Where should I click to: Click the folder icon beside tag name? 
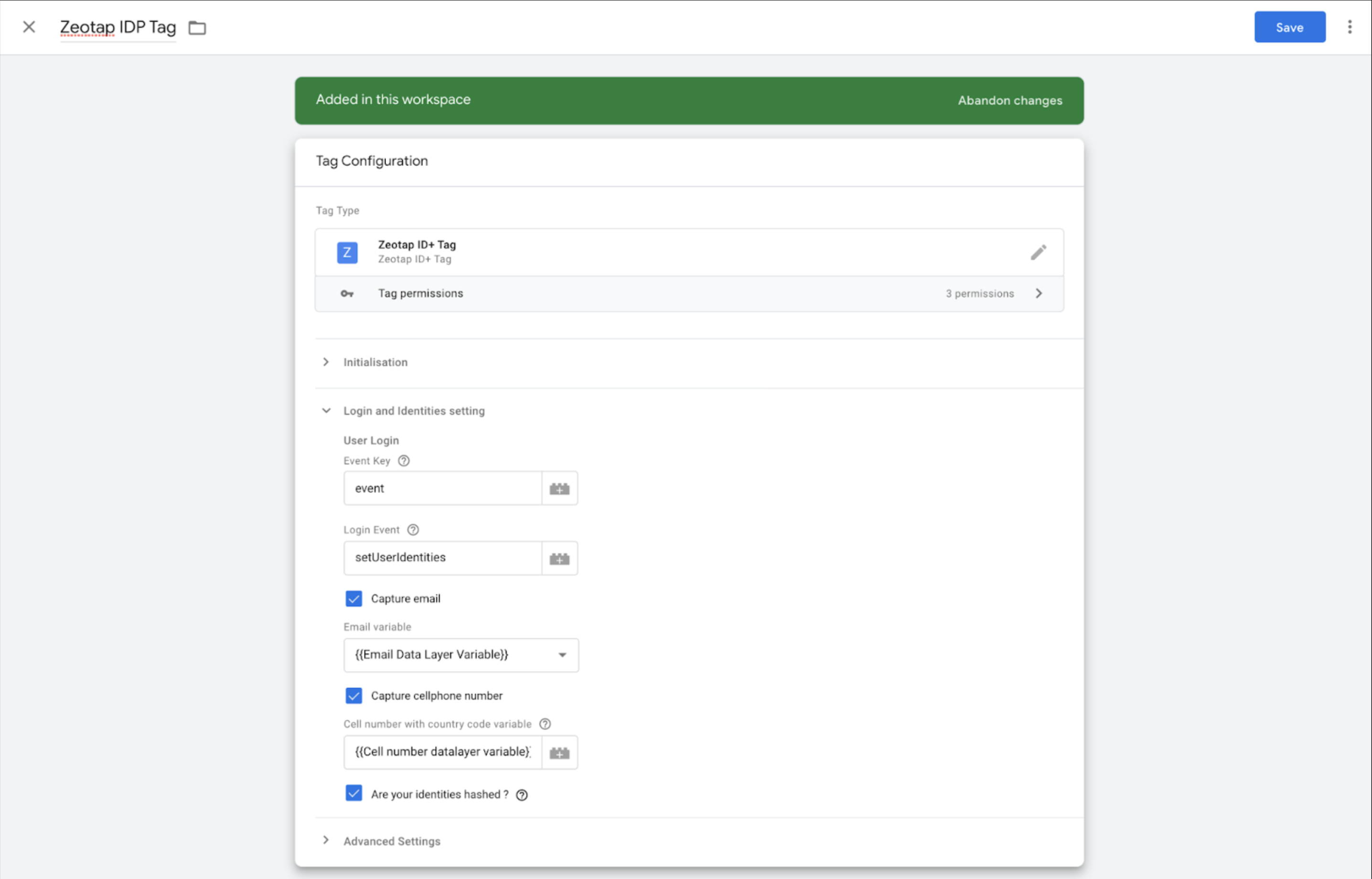coord(197,27)
